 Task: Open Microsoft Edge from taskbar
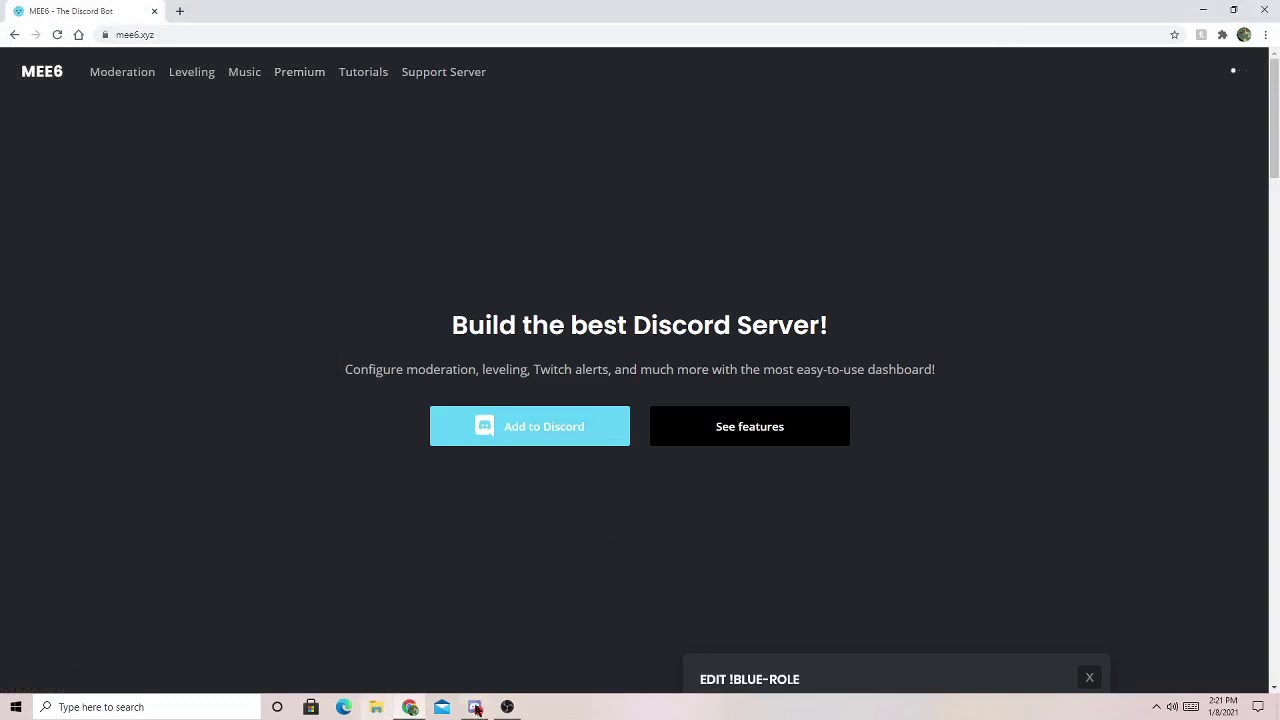tap(344, 707)
